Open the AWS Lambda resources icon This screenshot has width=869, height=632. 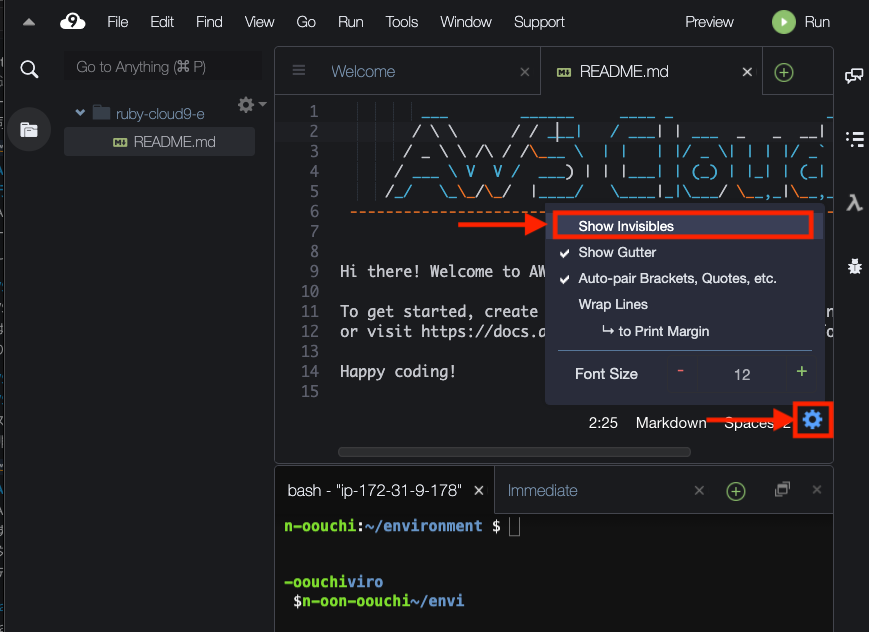tap(854, 202)
